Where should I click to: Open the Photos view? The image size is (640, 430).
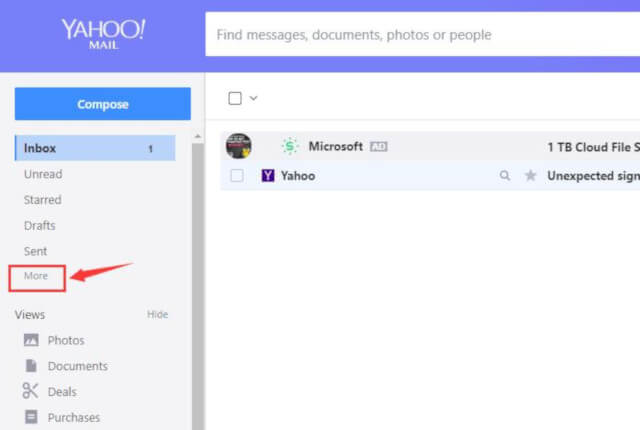[66, 340]
